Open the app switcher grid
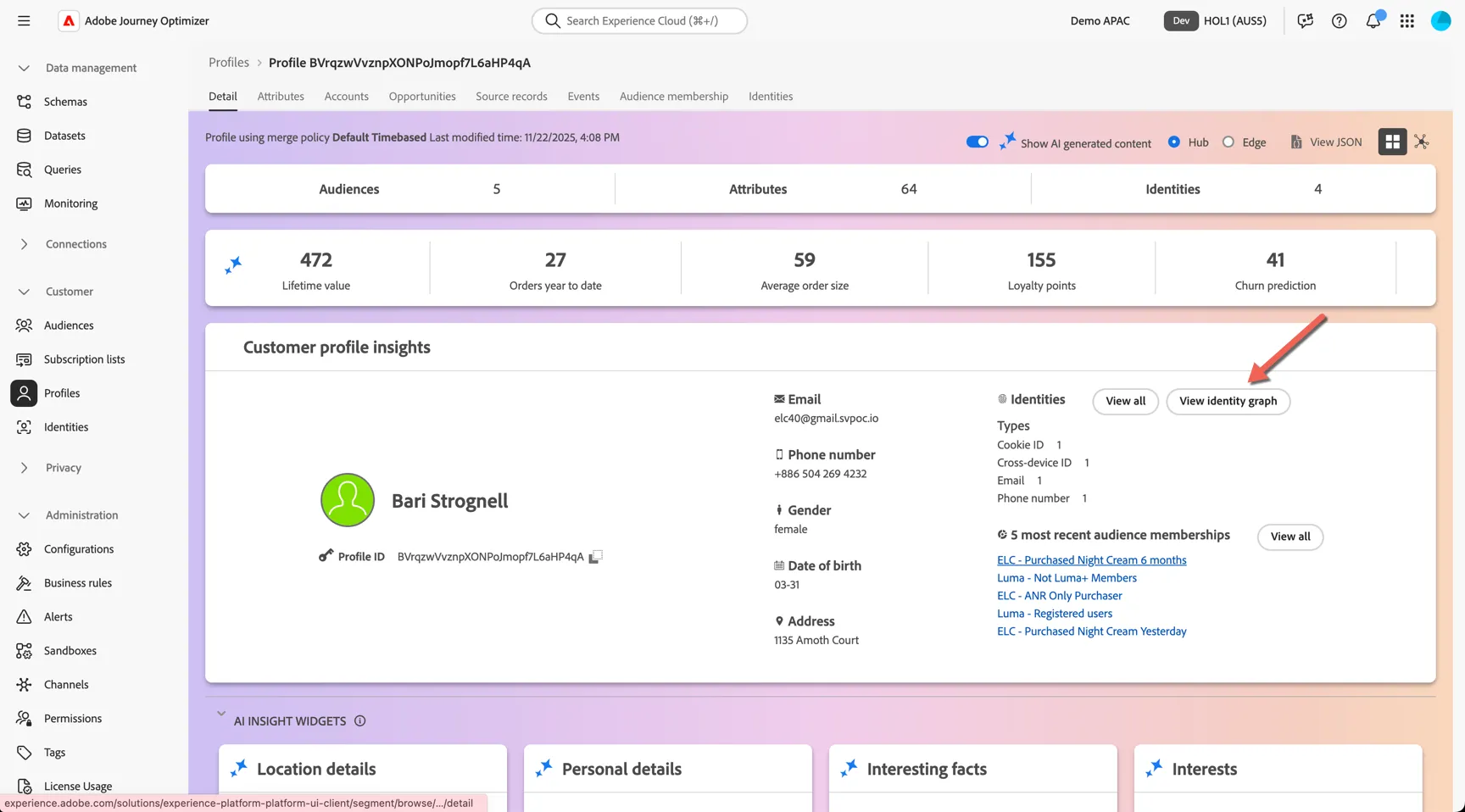1465x812 pixels. click(x=1407, y=21)
